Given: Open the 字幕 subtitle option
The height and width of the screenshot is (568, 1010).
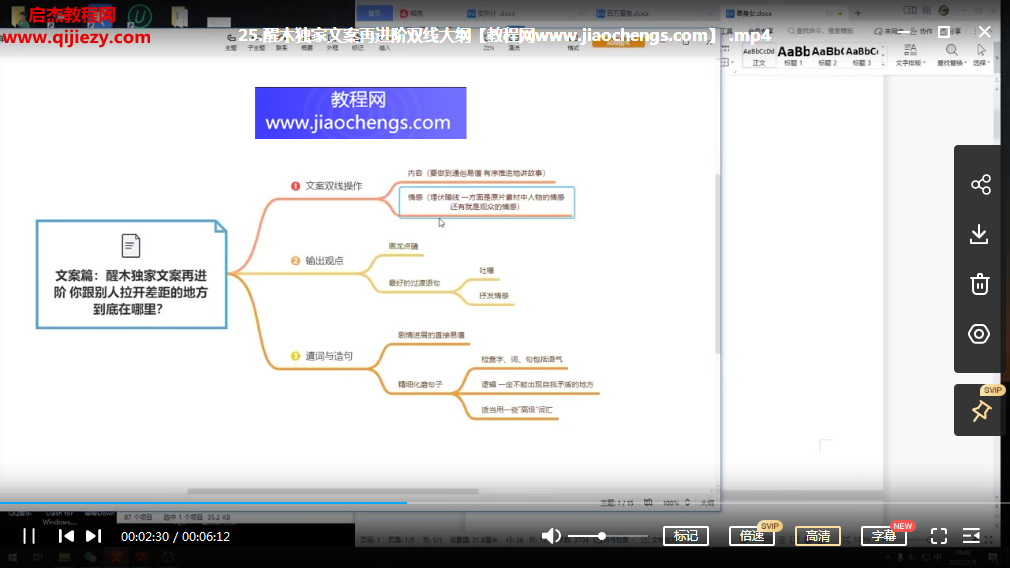Looking at the screenshot, I should click(884, 536).
